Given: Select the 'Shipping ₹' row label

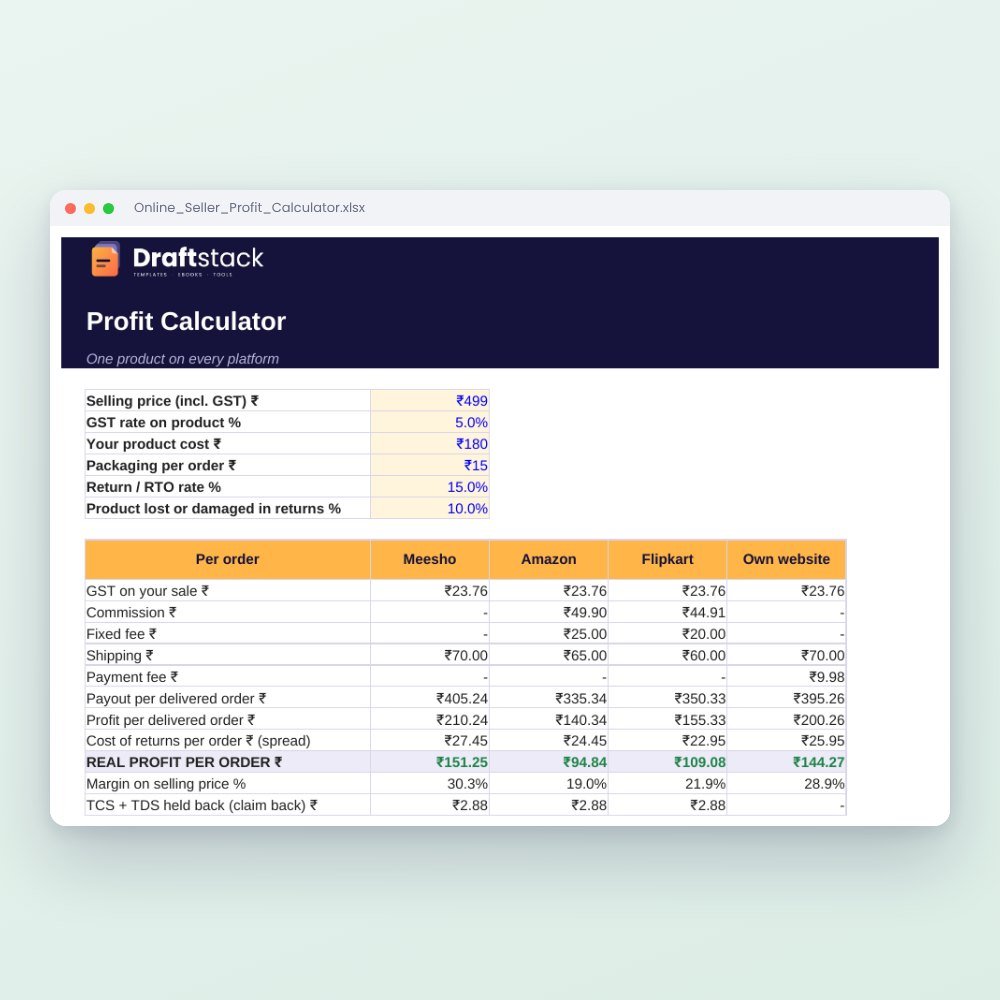Looking at the screenshot, I should click(x=120, y=656).
